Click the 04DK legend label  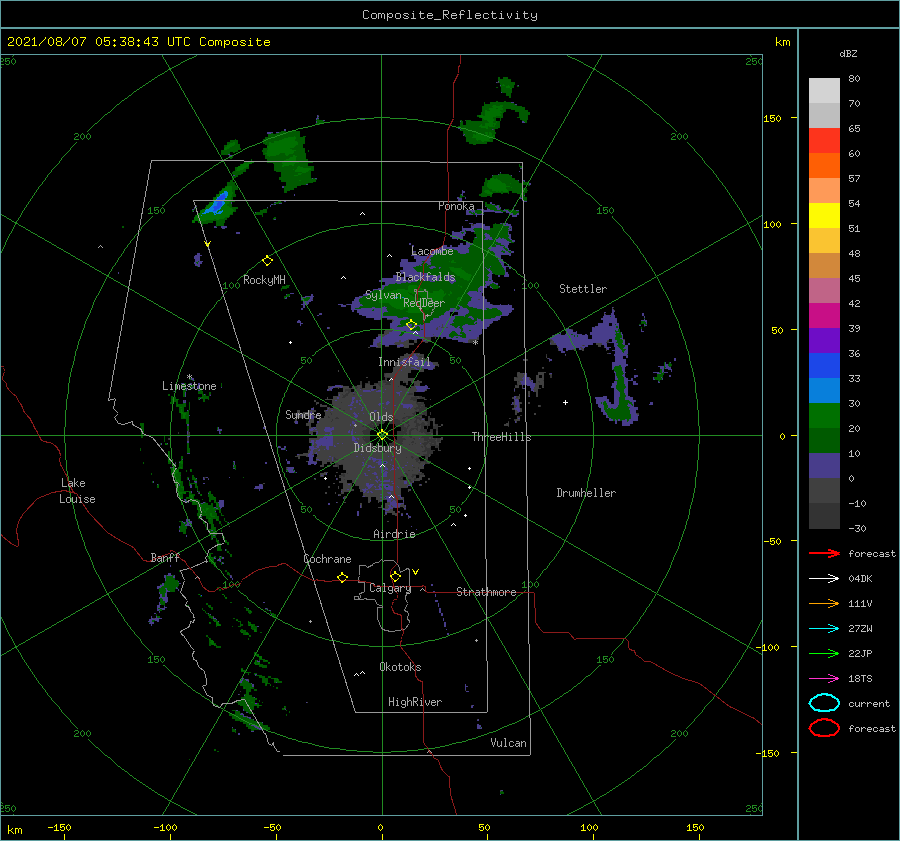click(860, 579)
